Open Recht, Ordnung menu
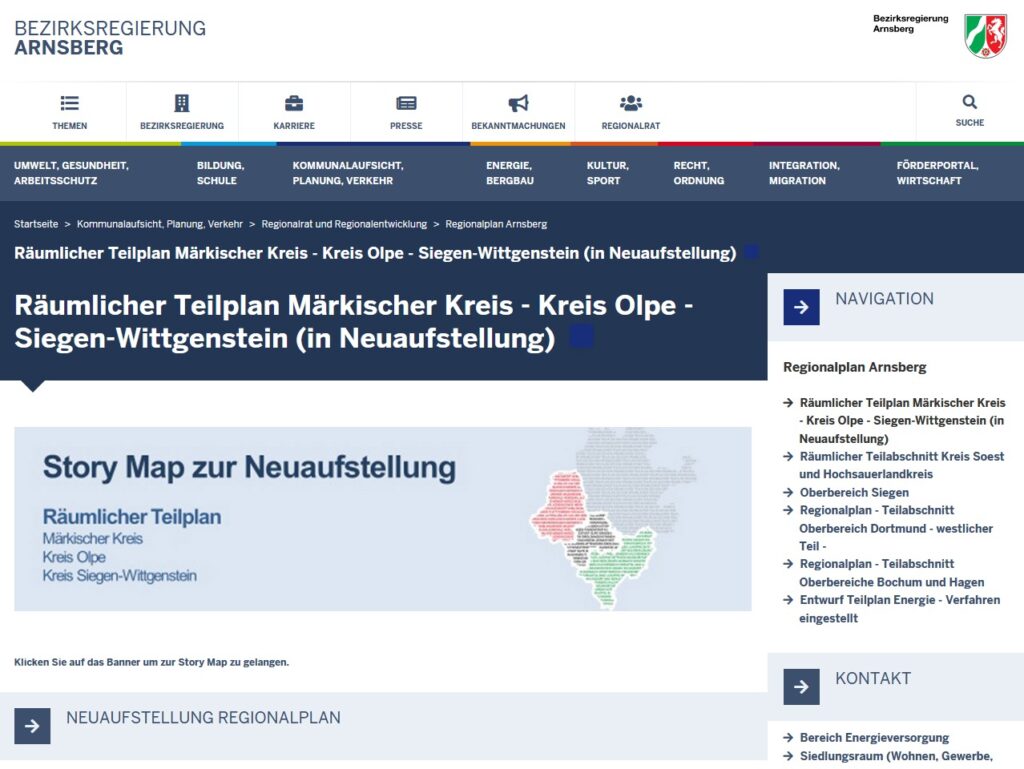This screenshot has width=1024, height=769. pos(699,173)
